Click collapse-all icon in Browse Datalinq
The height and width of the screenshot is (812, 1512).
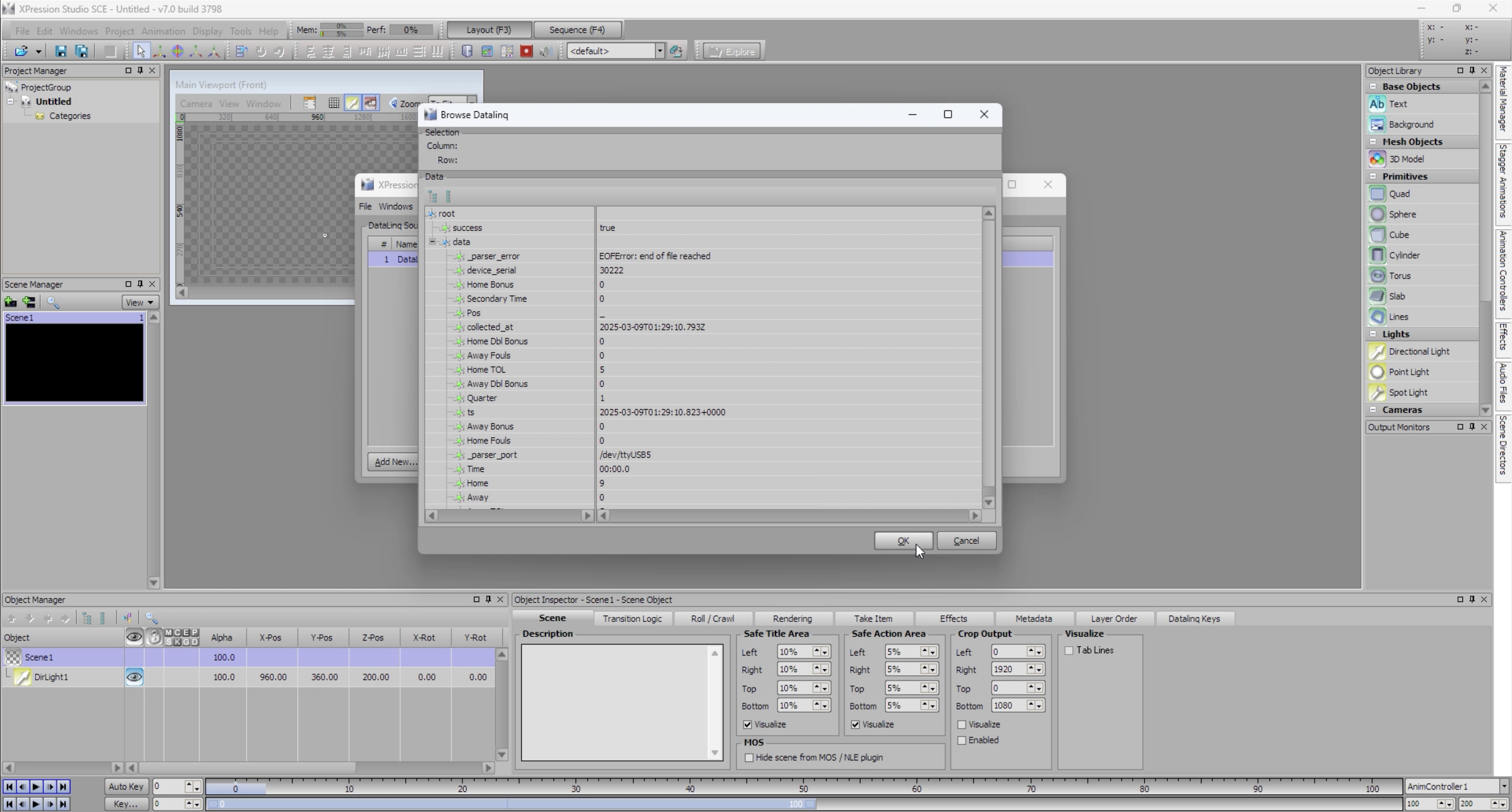tap(448, 196)
